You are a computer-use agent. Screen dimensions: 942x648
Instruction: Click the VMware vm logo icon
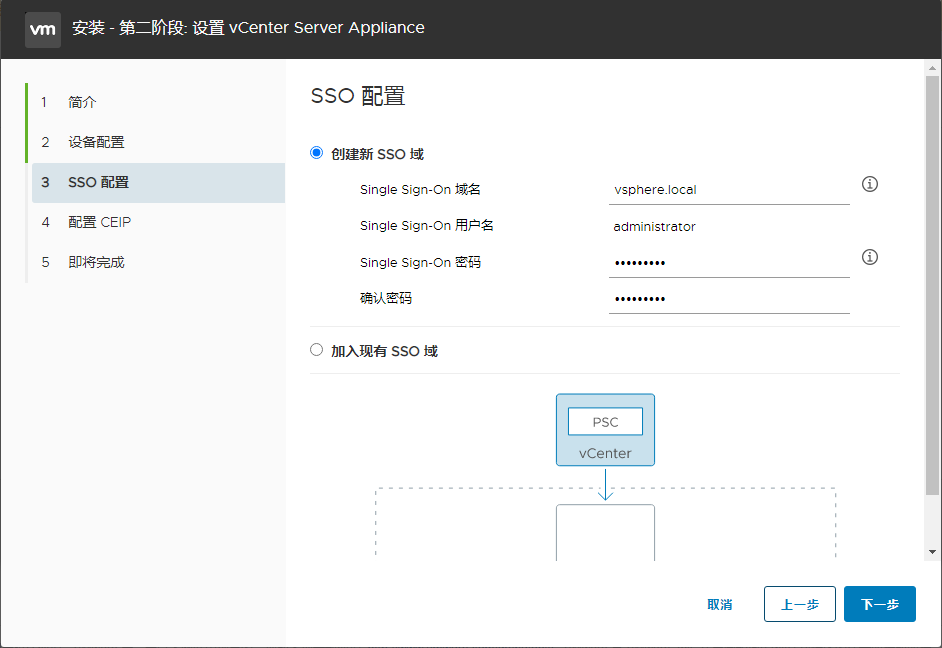[x=43, y=29]
